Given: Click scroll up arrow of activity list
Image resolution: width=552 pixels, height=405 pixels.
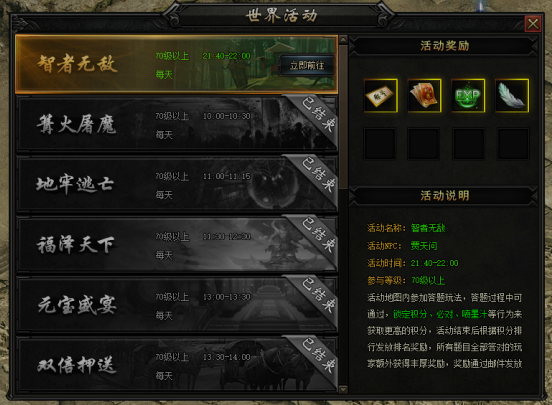Looking at the screenshot, I should pos(343,39).
